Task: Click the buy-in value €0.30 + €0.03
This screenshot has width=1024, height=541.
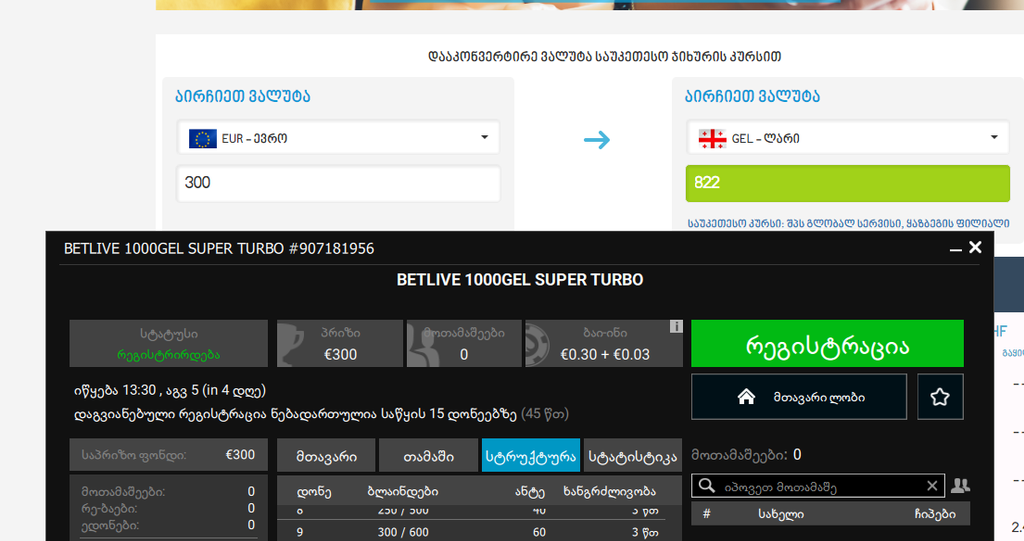Action: (x=605, y=354)
